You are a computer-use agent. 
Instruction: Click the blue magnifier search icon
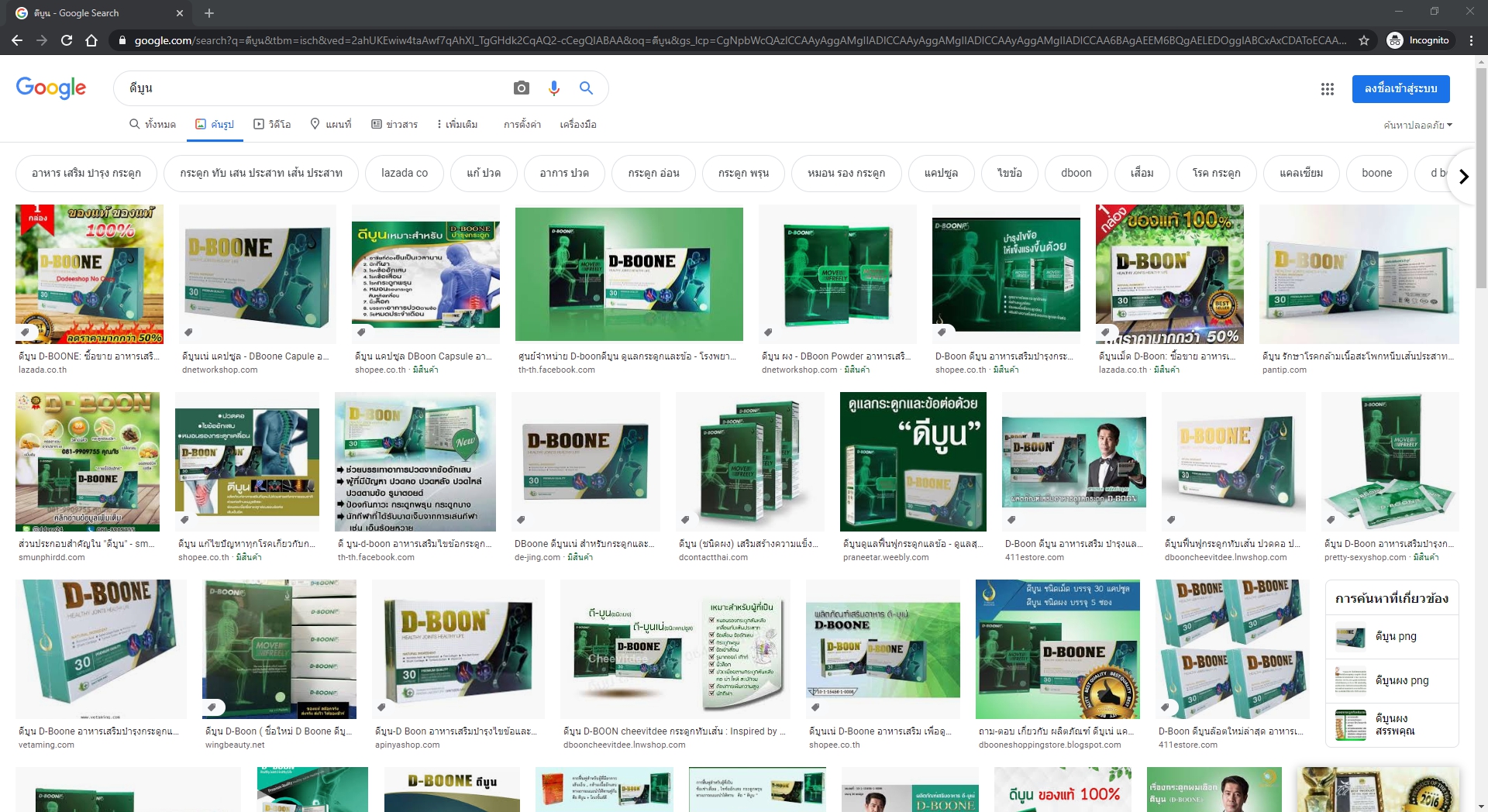click(586, 88)
